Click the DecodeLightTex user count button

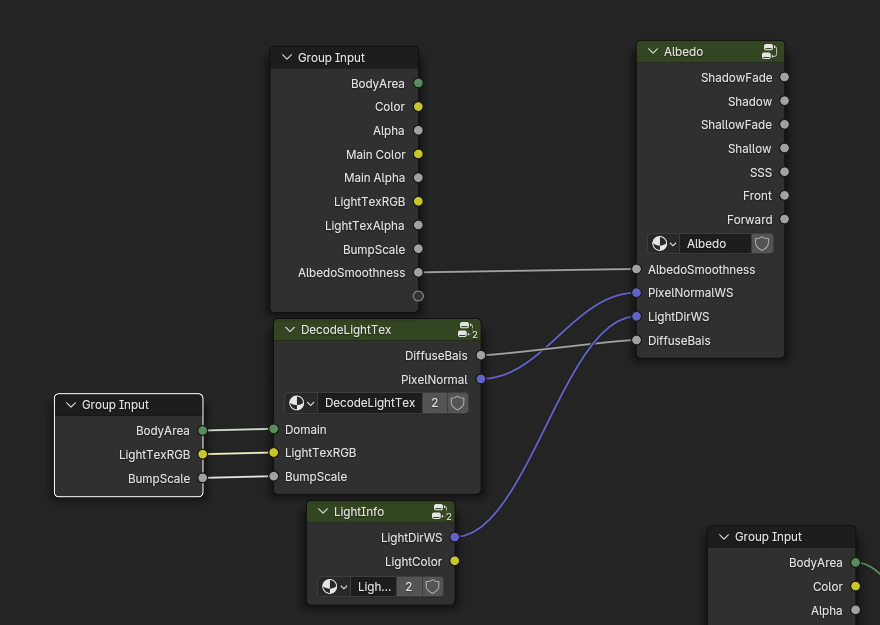coord(434,403)
